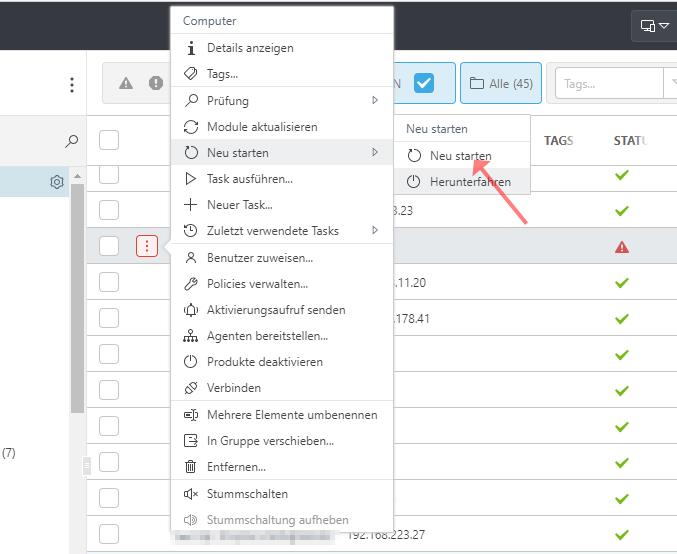Image resolution: width=677 pixels, height=554 pixels.
Task: Expand the Neu starten submenu arrow
Action: click(x=375, y=152)
